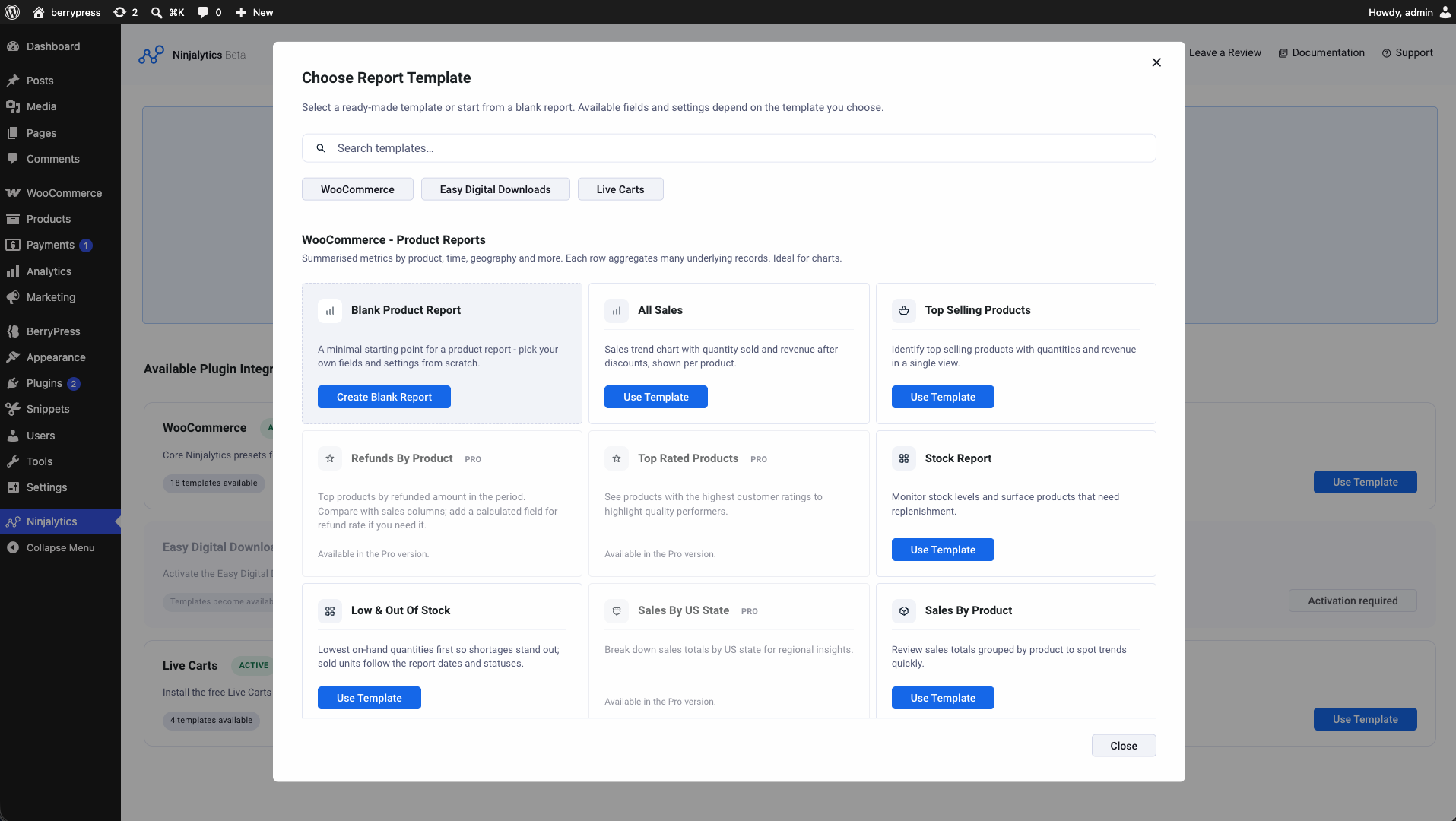Viewport: 1456px width, 821px height.
Task: Use the All Sales template
Action: tap(656, 397)
